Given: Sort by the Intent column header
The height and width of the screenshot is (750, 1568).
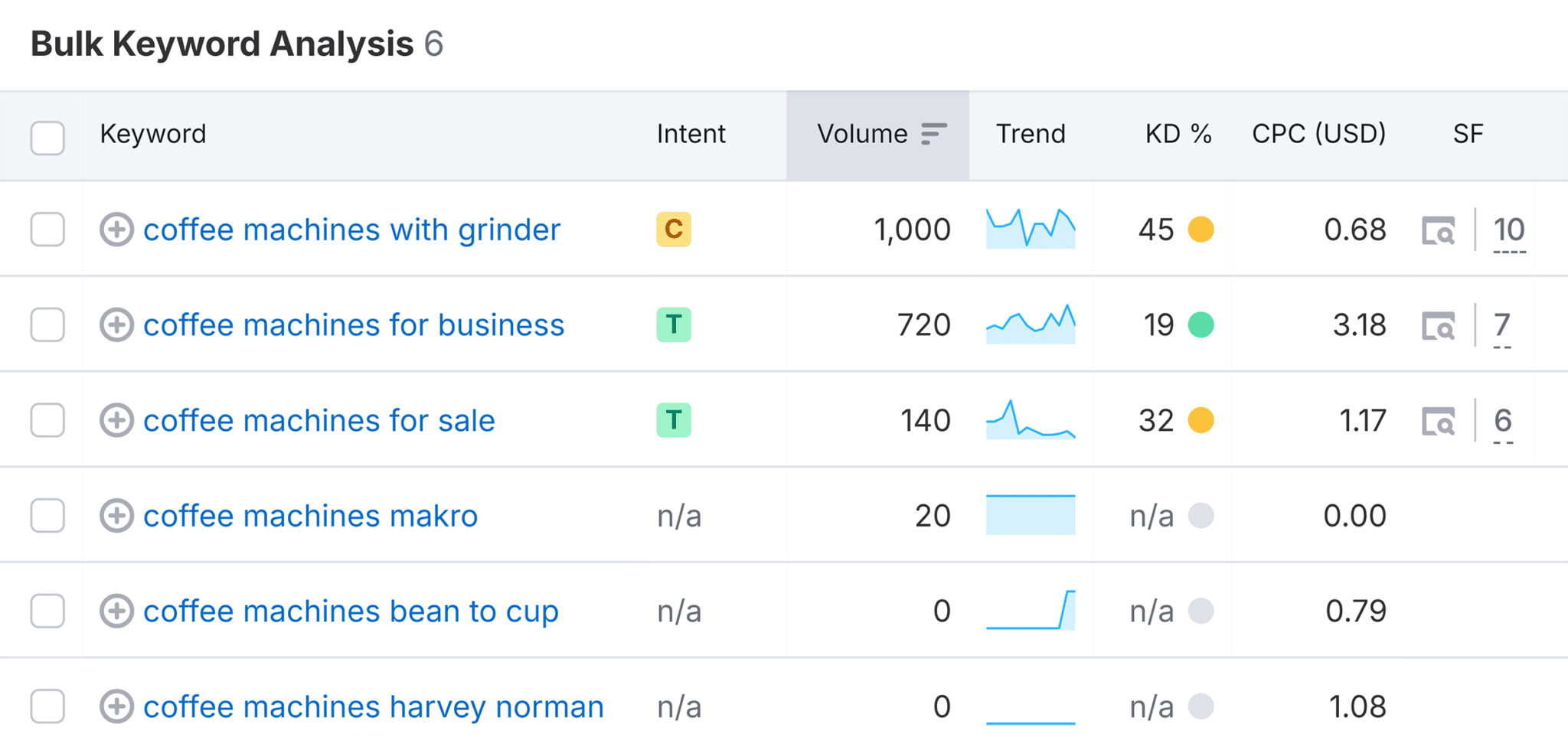Looking at the screenshot, I should [691, 134].
